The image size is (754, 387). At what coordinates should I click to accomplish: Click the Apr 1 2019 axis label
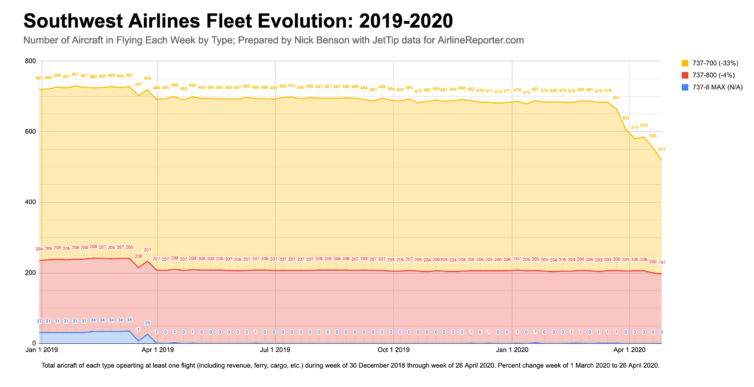coord(158,350)
